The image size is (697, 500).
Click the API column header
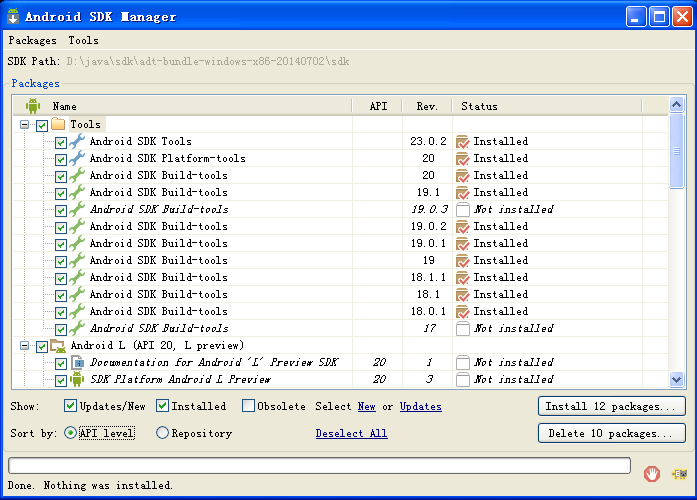point(378,106)
